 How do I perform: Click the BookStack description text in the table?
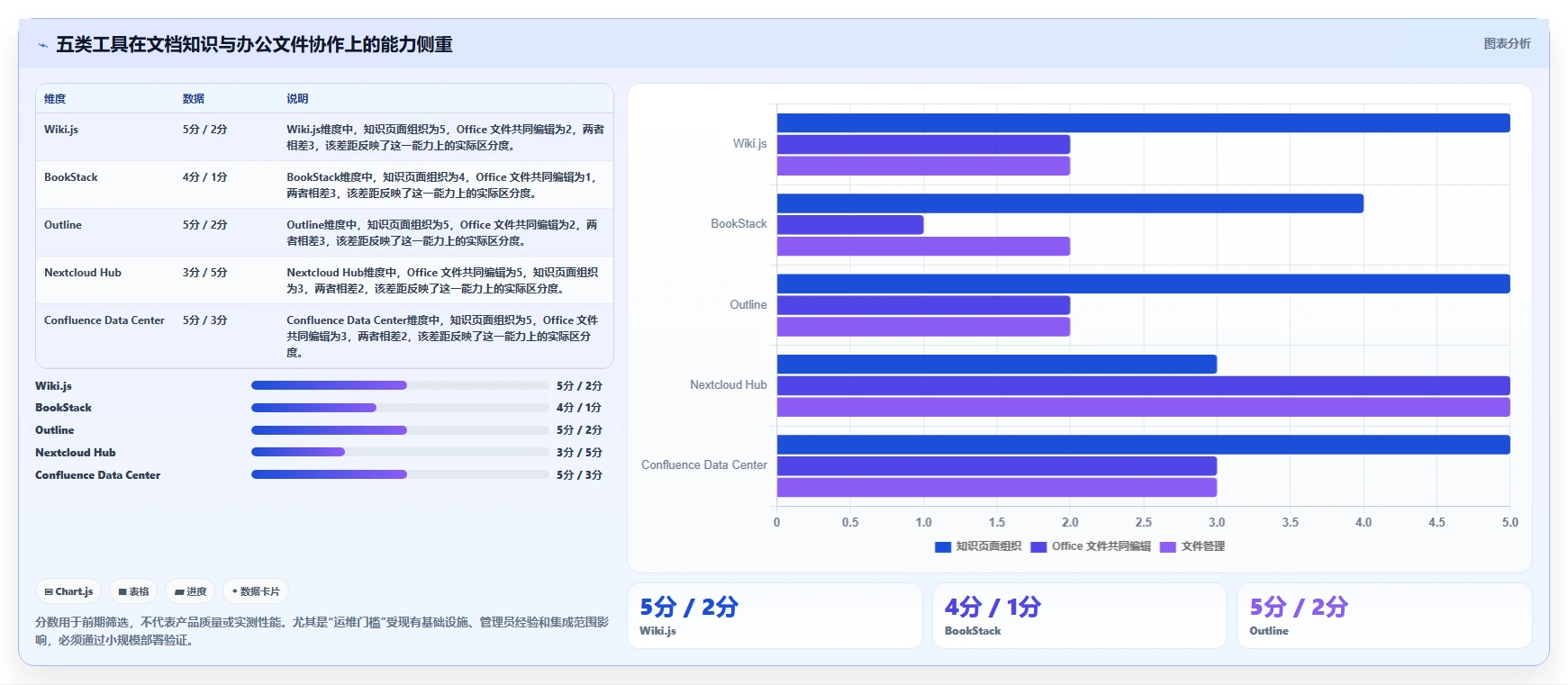point(442,185)
